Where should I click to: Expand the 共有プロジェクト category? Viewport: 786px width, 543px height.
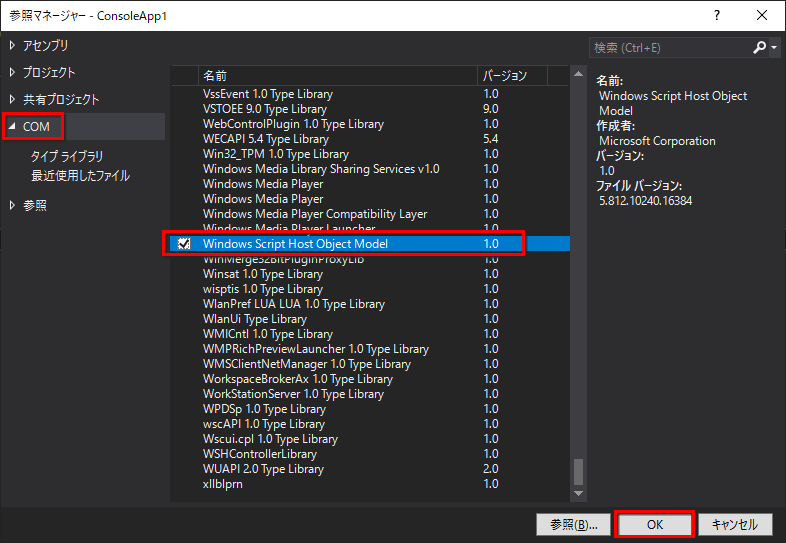point(12,100)
